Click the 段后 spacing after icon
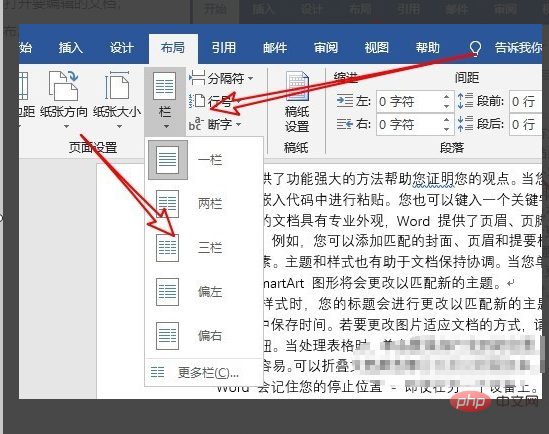This screenshot has height=434, width=549. tap(465, 124)
